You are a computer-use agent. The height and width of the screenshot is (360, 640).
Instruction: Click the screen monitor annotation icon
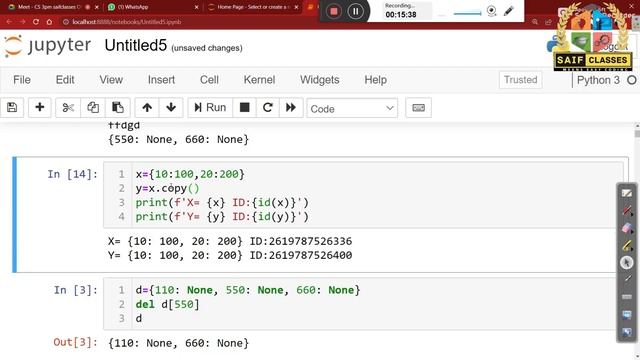(x=627, y=315)
